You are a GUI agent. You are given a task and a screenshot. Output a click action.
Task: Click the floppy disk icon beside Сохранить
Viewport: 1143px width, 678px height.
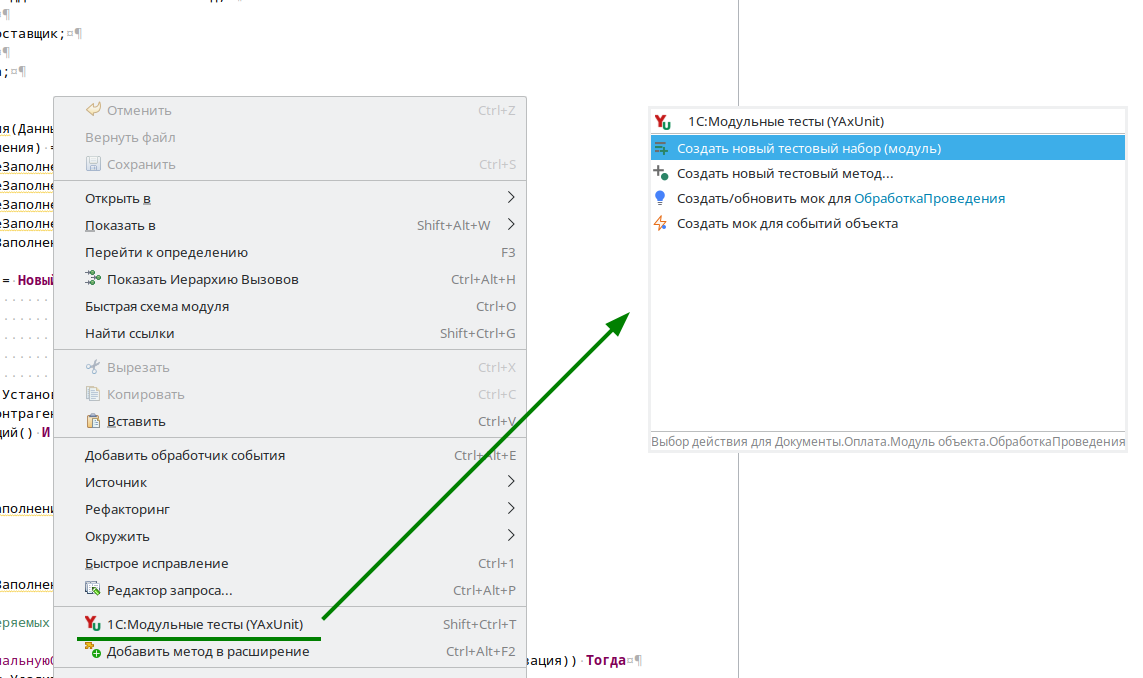point(93,164)
